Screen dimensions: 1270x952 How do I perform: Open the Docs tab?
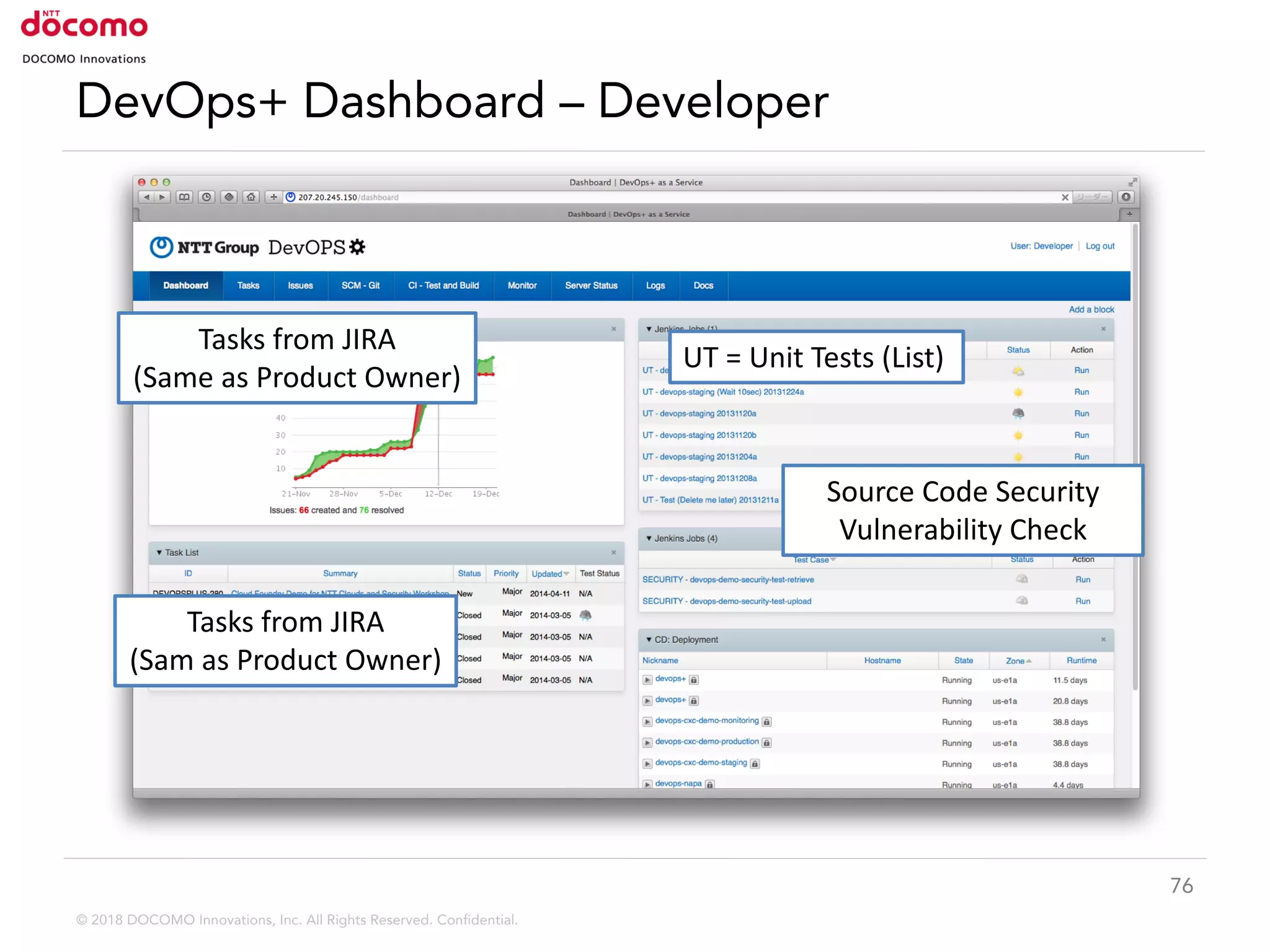coord(703,285)
